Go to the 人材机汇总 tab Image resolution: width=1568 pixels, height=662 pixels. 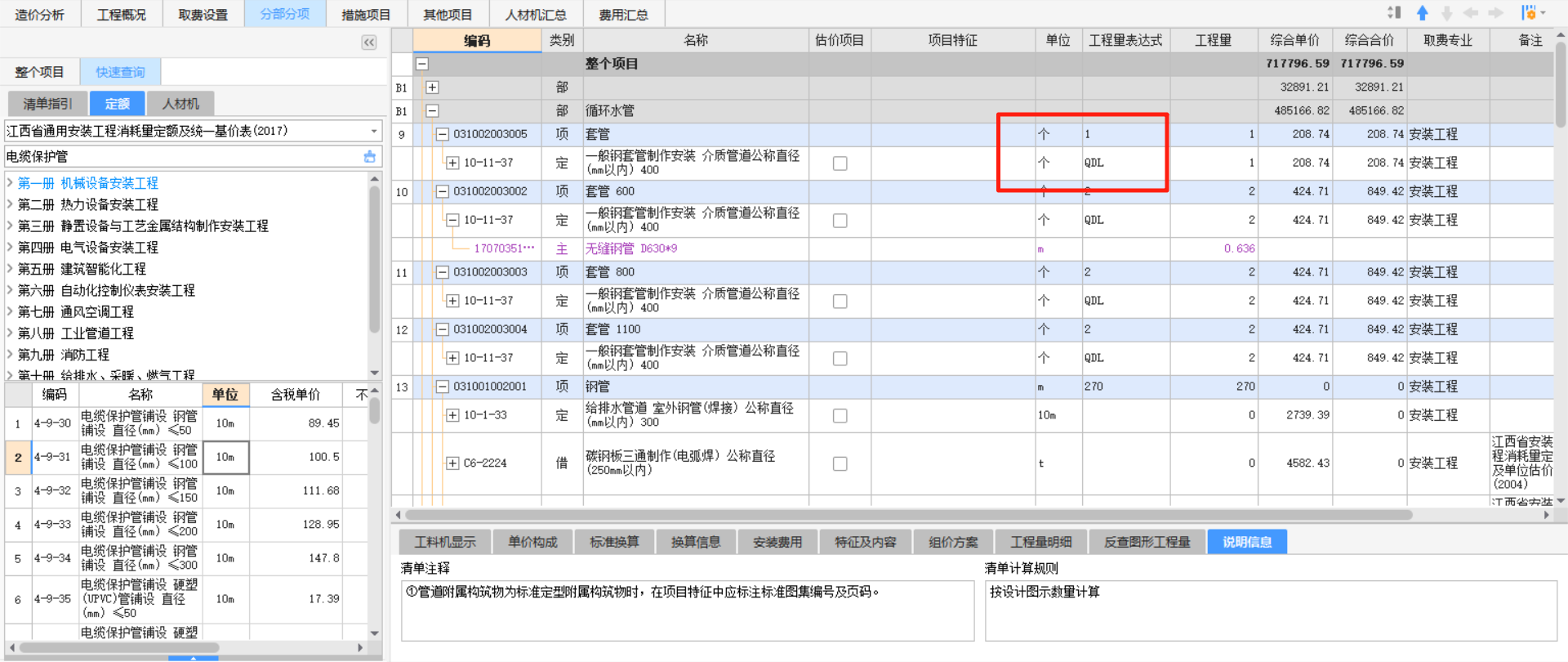tap(536, 15)
